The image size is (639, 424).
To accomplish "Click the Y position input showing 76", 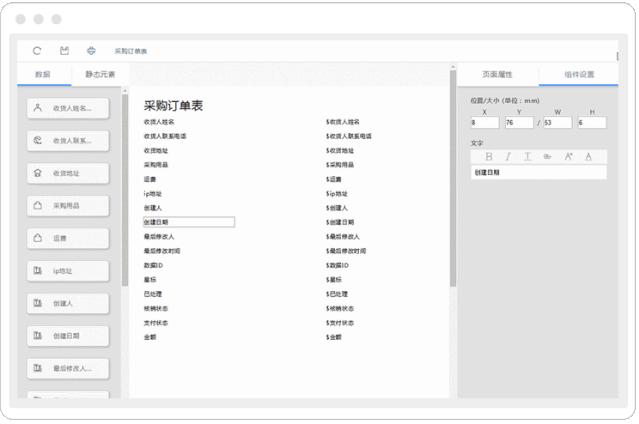I will coord(519,122).
